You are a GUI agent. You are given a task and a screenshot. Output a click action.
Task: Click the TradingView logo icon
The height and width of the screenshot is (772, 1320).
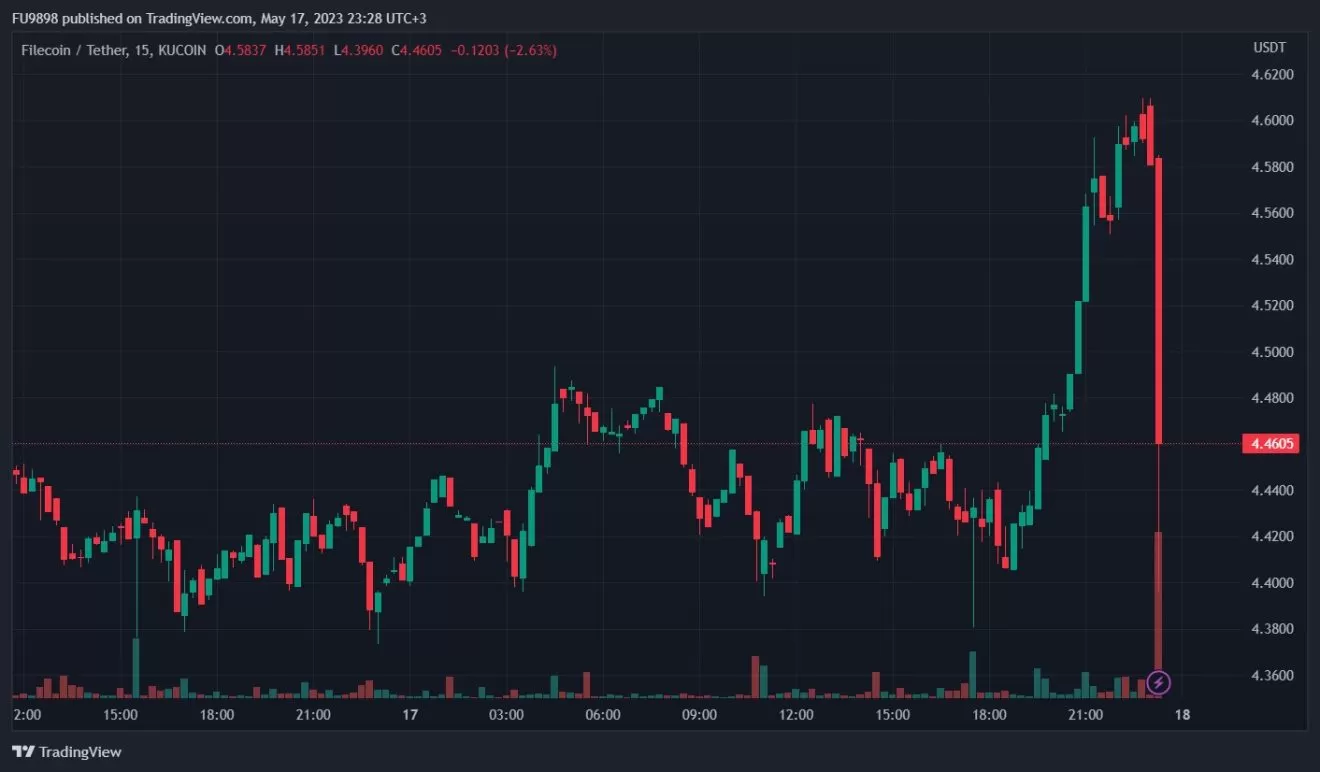point(22,751)
